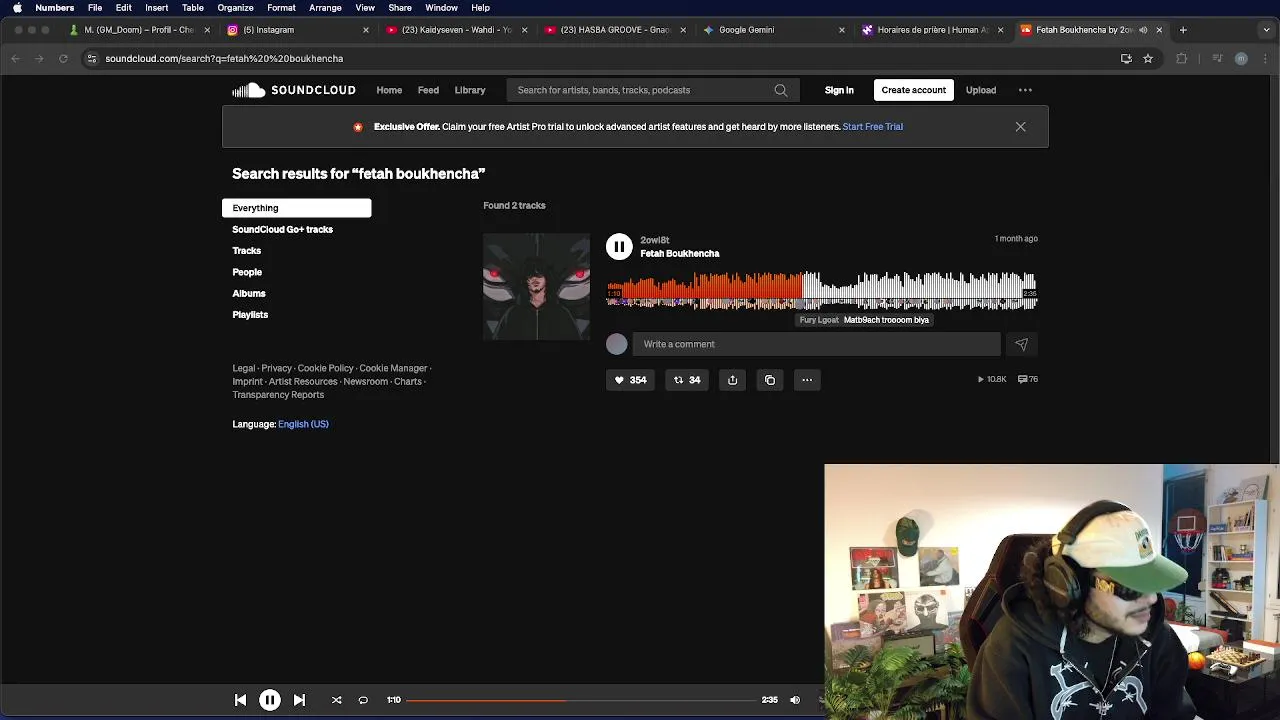Skip to previous track in player bar

(240, 700)
